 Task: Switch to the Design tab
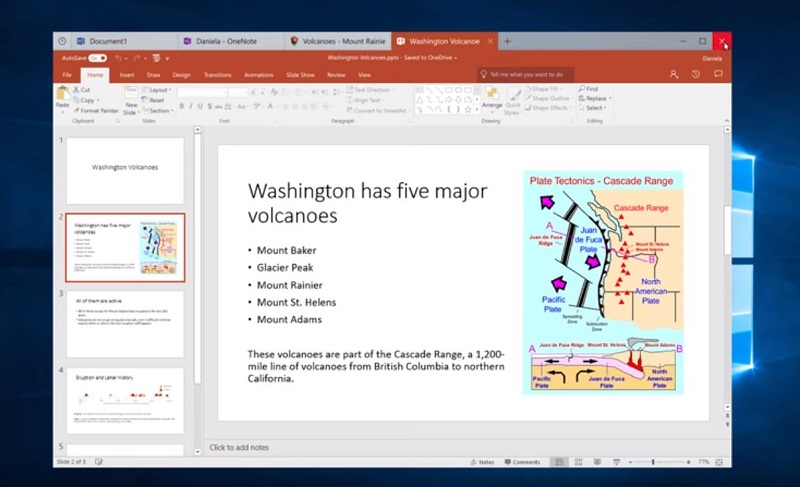tap(181, 75)
